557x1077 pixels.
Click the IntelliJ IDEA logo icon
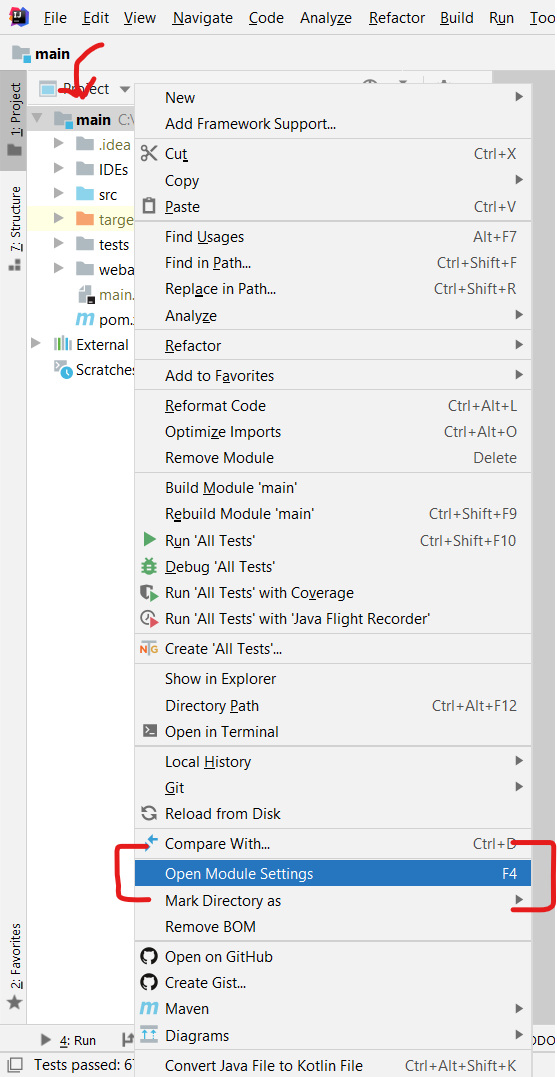pos(17,16)
